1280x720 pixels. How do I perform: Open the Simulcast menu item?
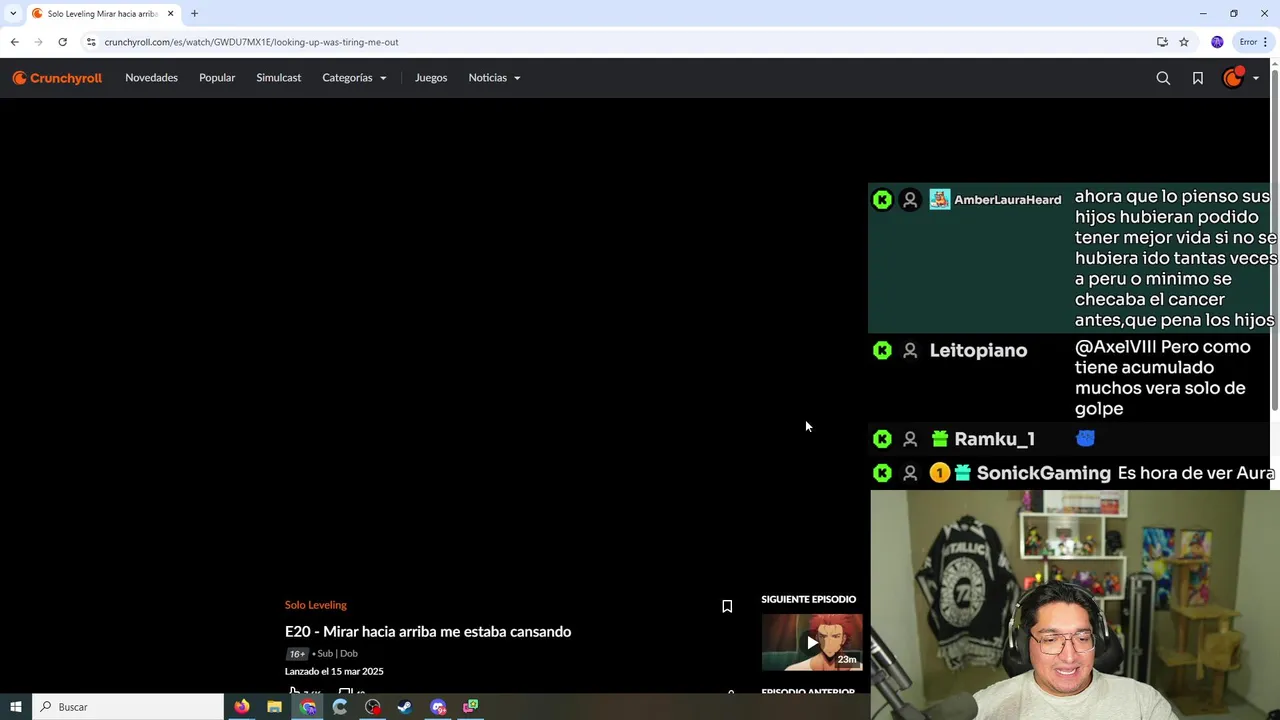[278, 78]
